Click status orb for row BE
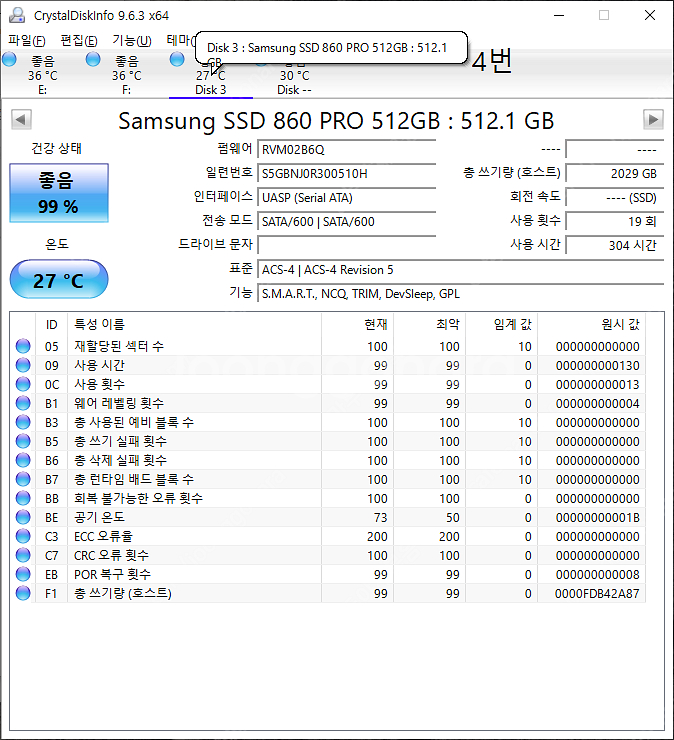 click(23, 517)
